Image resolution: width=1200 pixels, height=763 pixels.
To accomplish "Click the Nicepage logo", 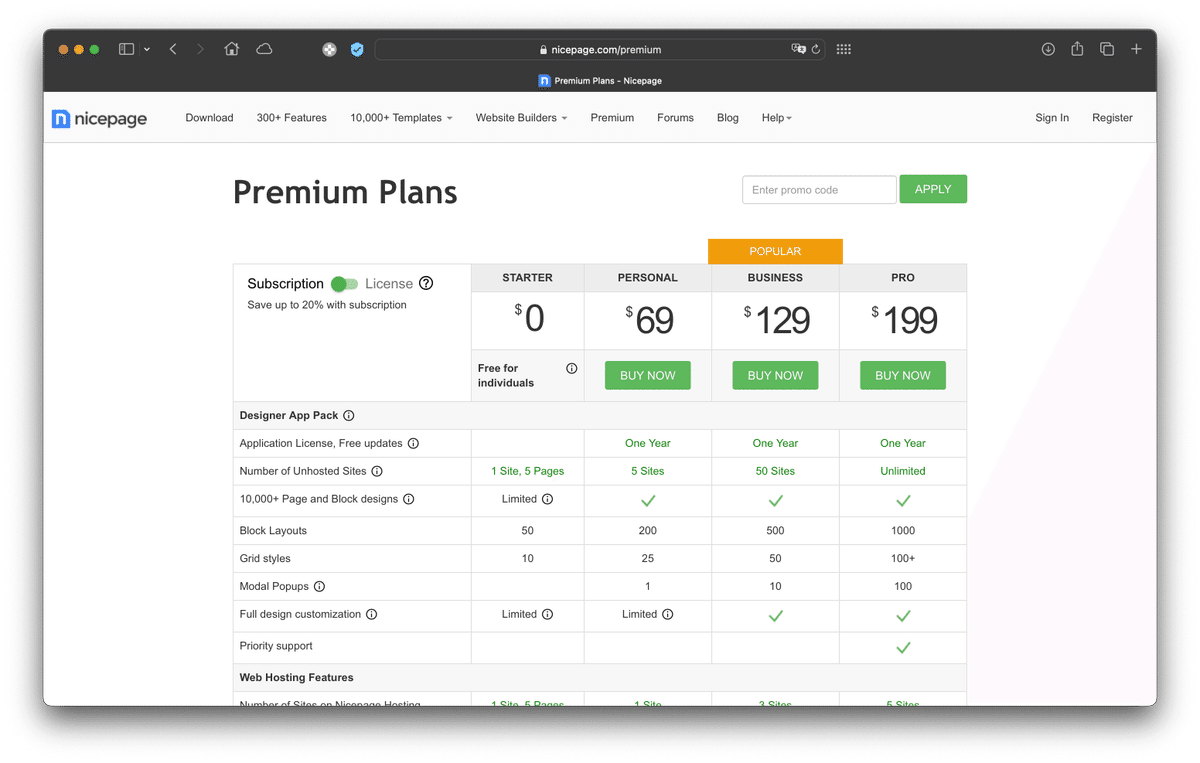I will pyautogui.click(x=99, y=119).
